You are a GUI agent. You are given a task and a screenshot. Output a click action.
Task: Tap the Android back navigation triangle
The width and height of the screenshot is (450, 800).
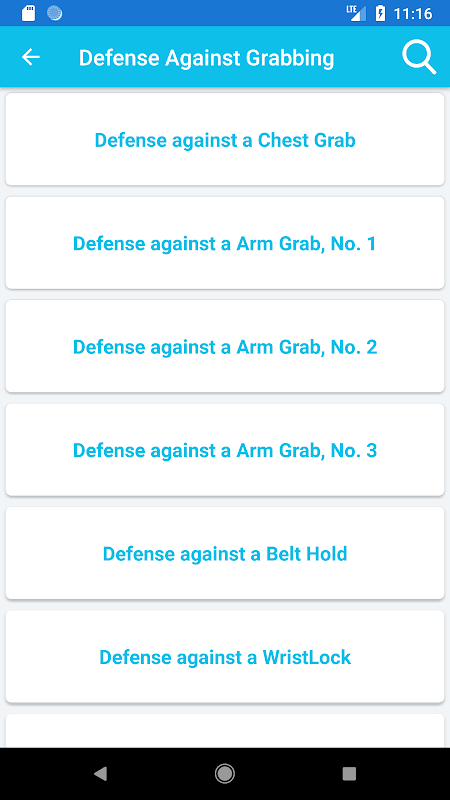point(101,773)
